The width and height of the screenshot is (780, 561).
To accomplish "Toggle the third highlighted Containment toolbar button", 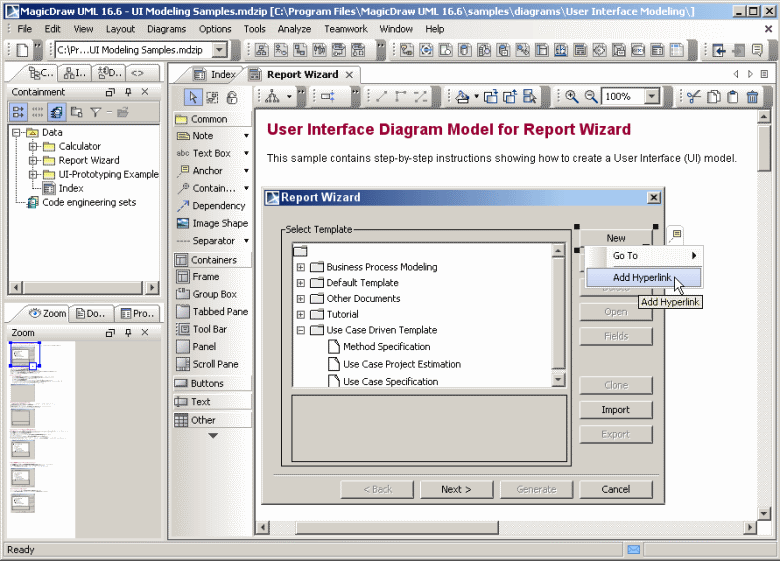I will tap(57, 112).
